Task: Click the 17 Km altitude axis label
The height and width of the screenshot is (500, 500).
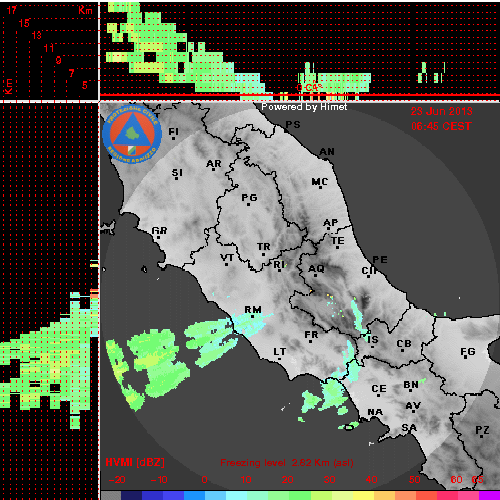Action: [x=12, y=10]
